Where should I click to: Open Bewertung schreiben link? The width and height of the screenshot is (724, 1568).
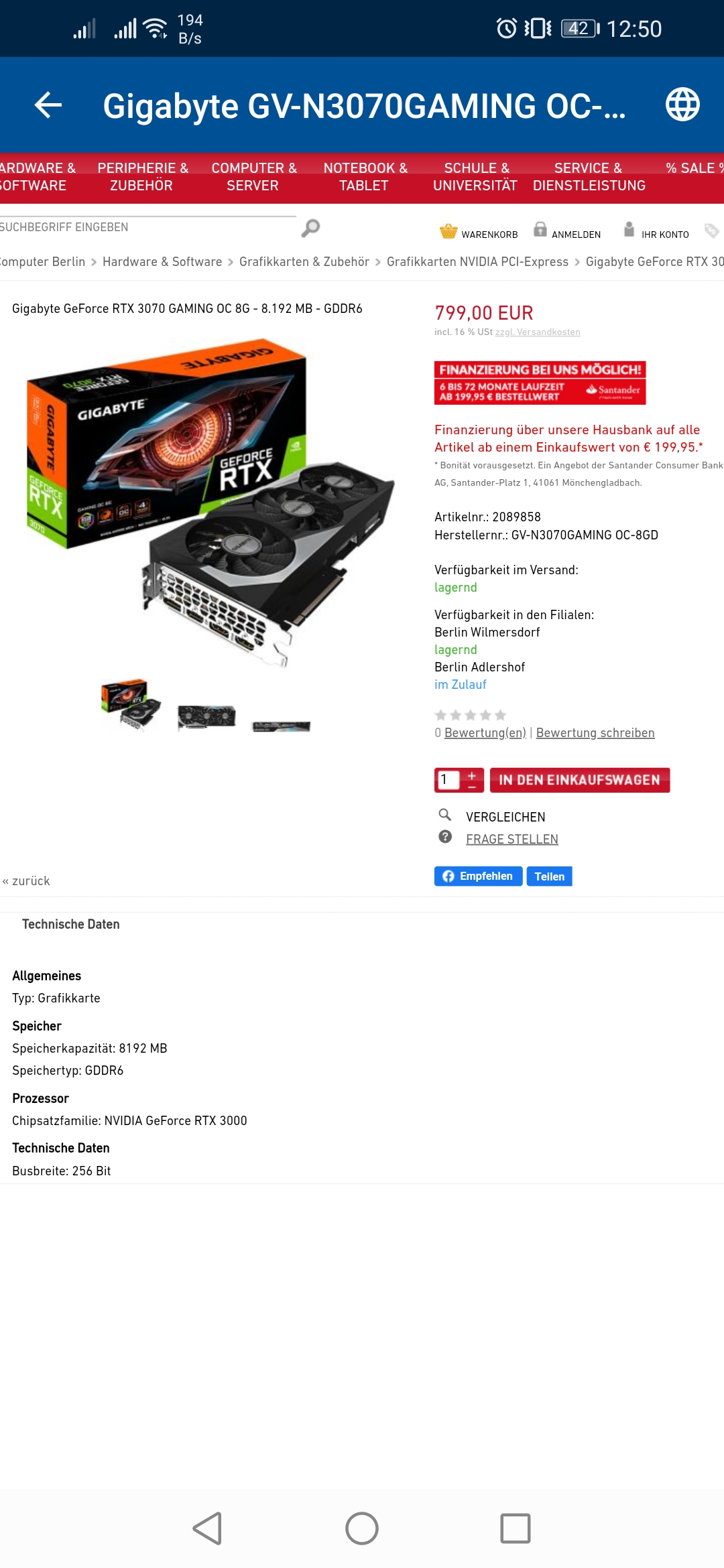(x=595, y=732)
